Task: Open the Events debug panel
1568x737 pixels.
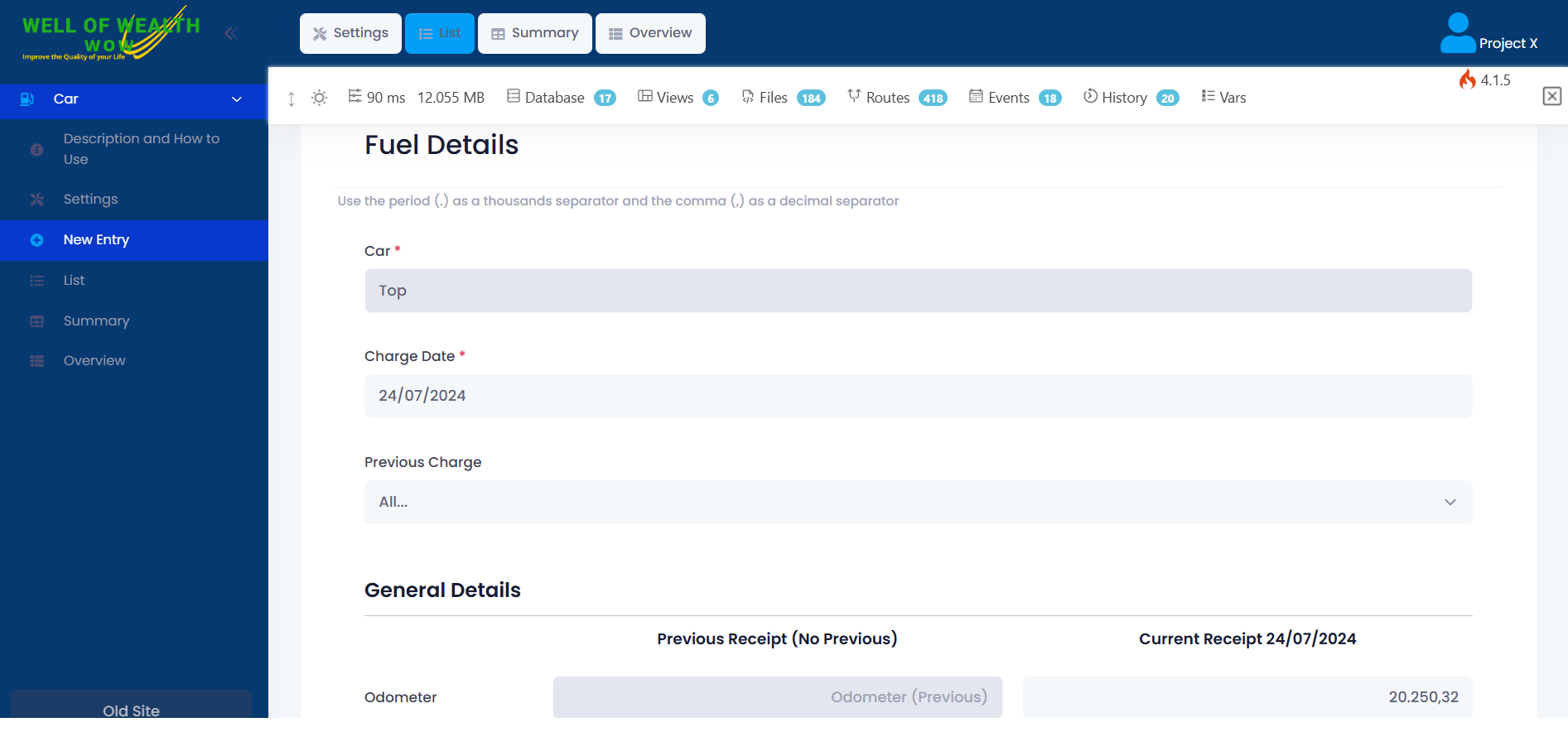Action: 1015,98
